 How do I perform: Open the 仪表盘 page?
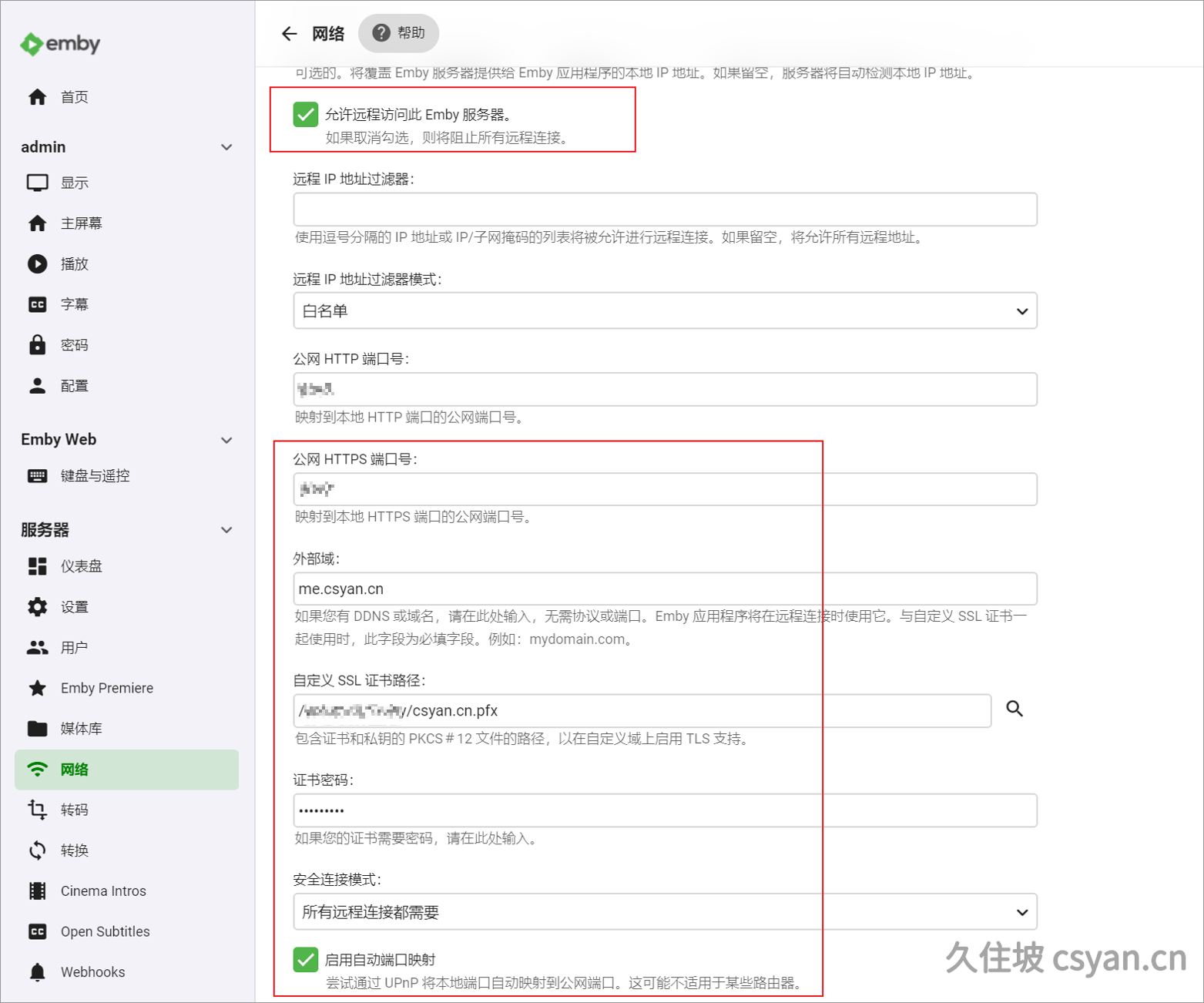coord(127,566)
